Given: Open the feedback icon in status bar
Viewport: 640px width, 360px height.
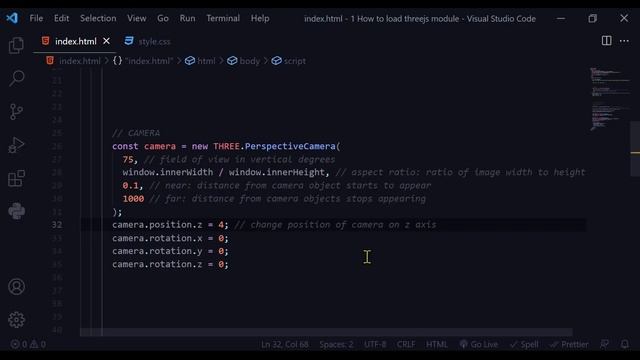Looking at the screenshot, I should point(604,344).
